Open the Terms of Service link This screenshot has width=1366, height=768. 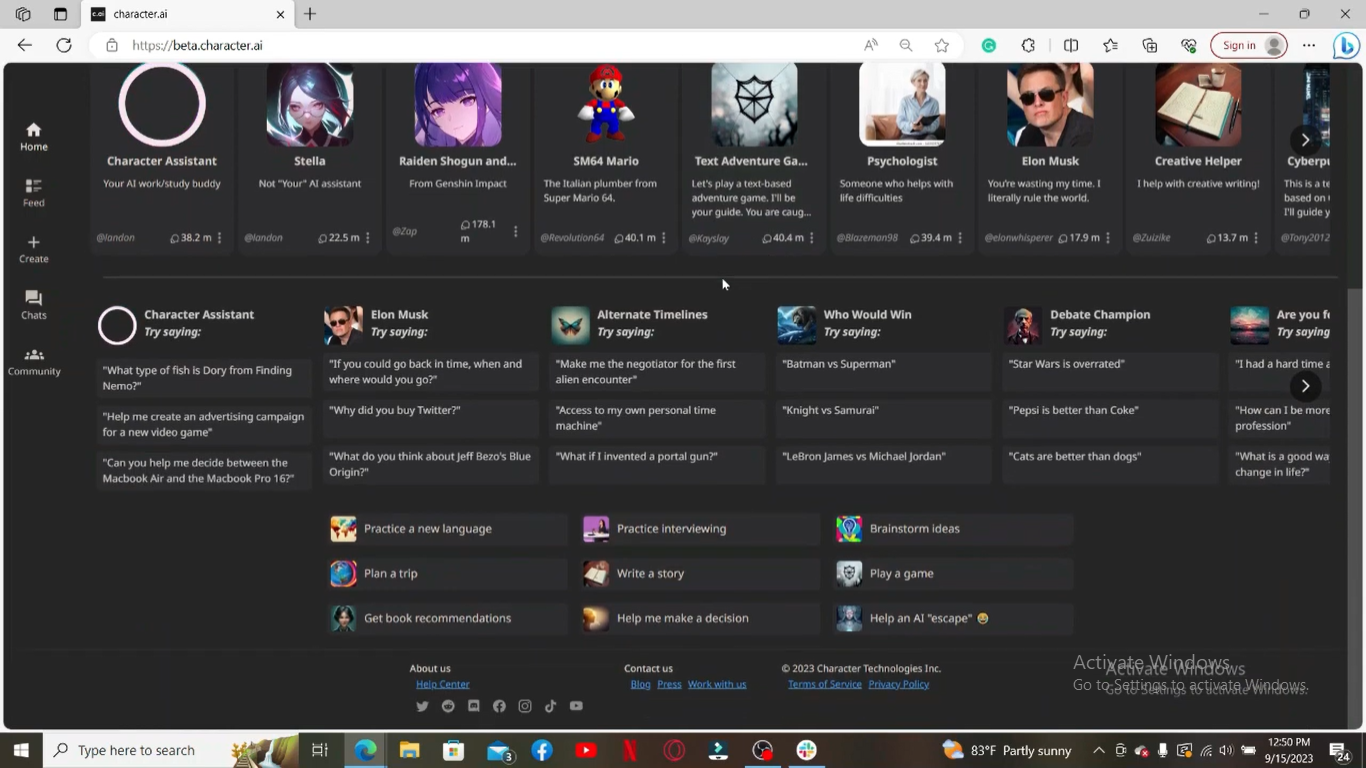pos(824,684)
